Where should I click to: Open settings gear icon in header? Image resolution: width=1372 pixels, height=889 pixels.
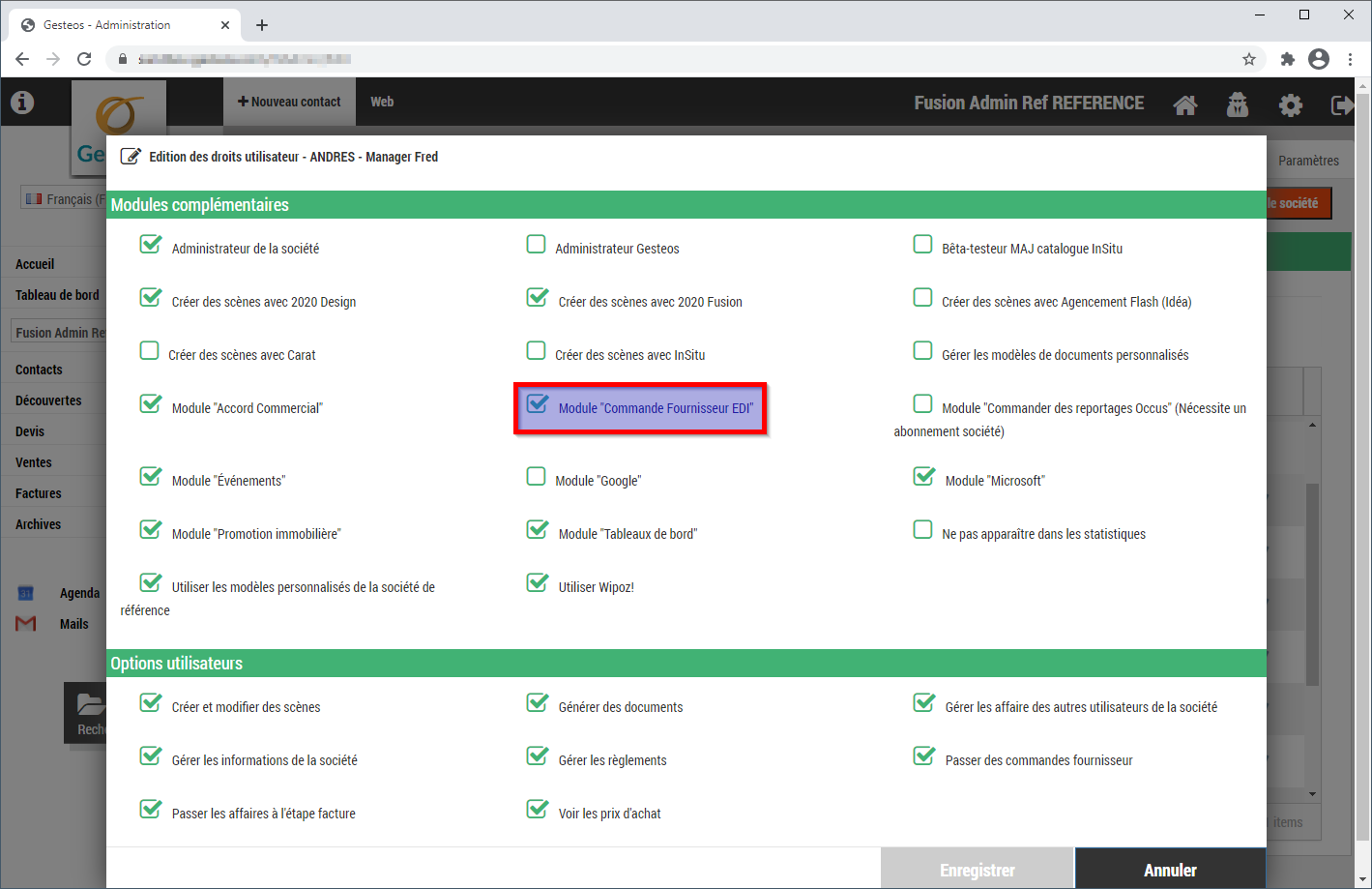coord(1290,104)
